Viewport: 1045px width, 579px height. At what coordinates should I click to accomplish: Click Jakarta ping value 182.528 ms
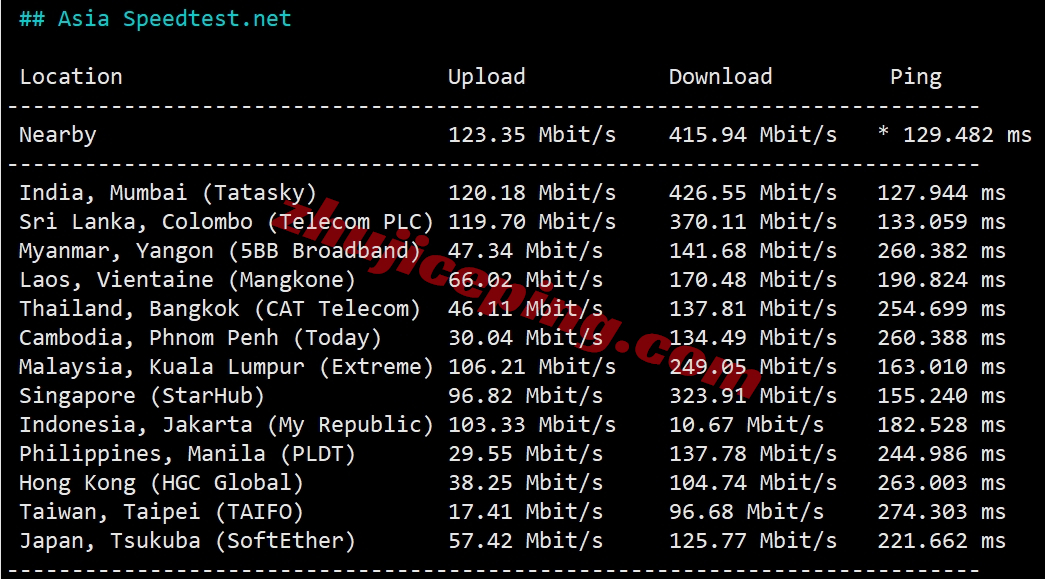(942, 425)
